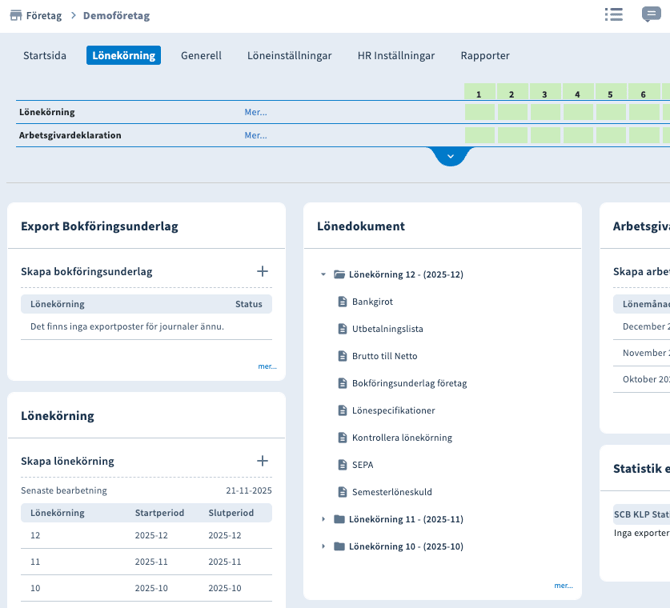This screenshot has height=608, width=670.
Task: Expand the Lönekörning 11 folder
Action: [323, 519]
